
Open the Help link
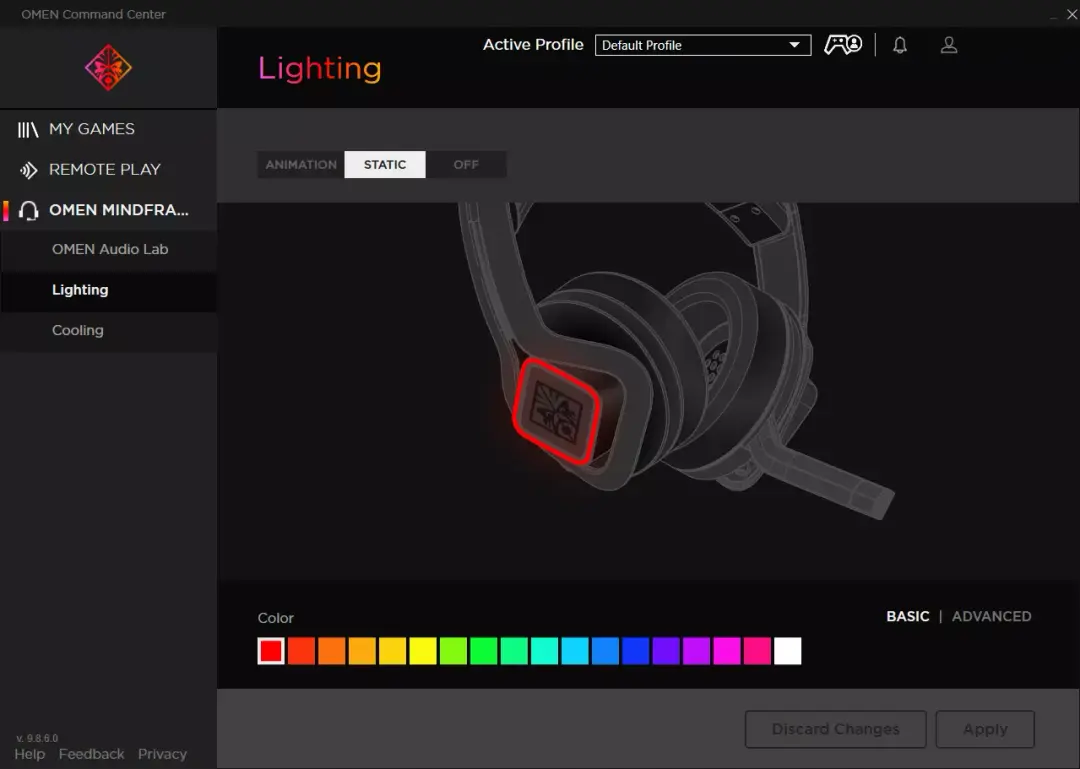point(30,755)
